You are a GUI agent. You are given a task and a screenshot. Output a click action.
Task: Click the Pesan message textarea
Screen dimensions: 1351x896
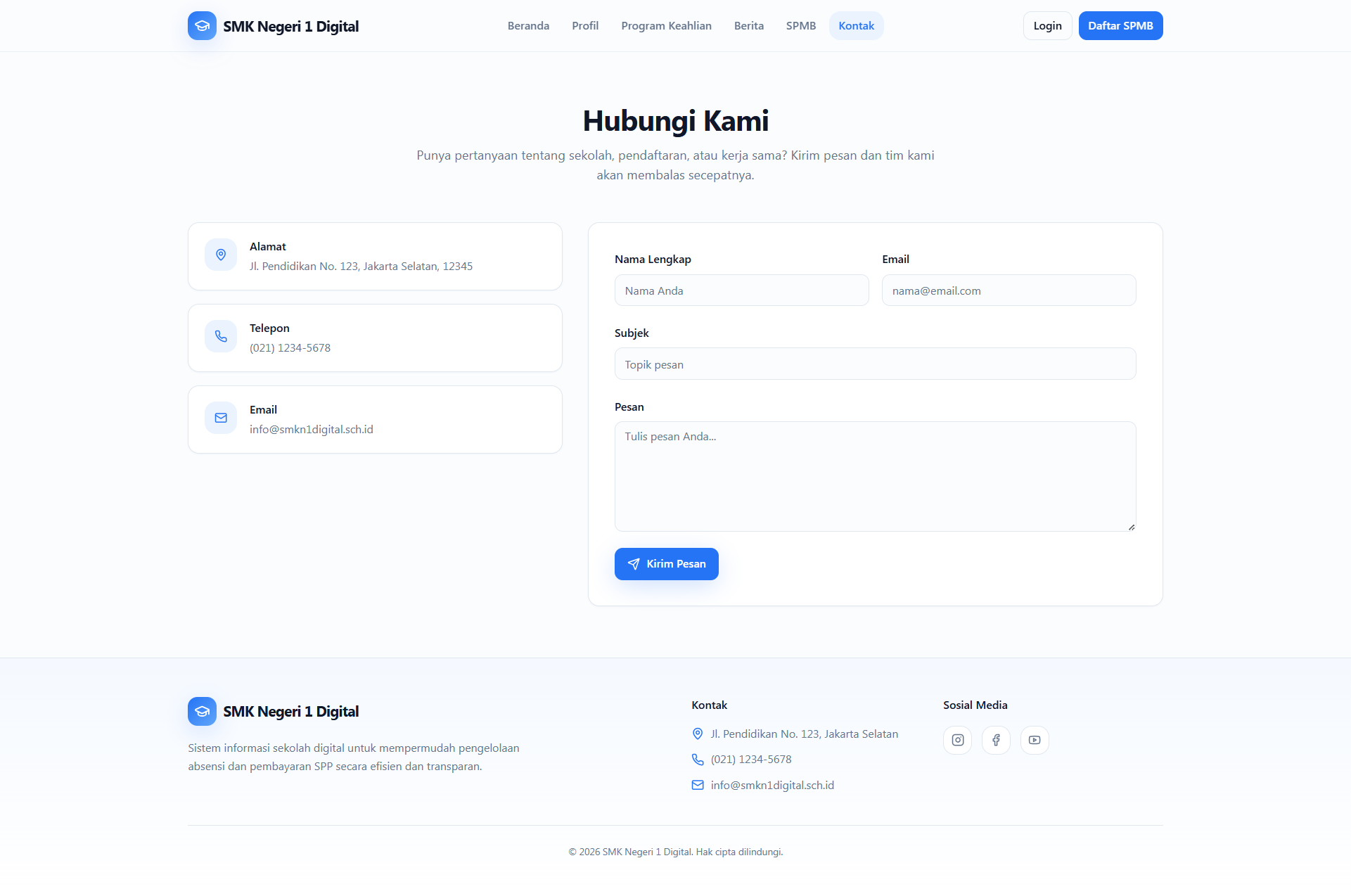click(x=875, y=476)
